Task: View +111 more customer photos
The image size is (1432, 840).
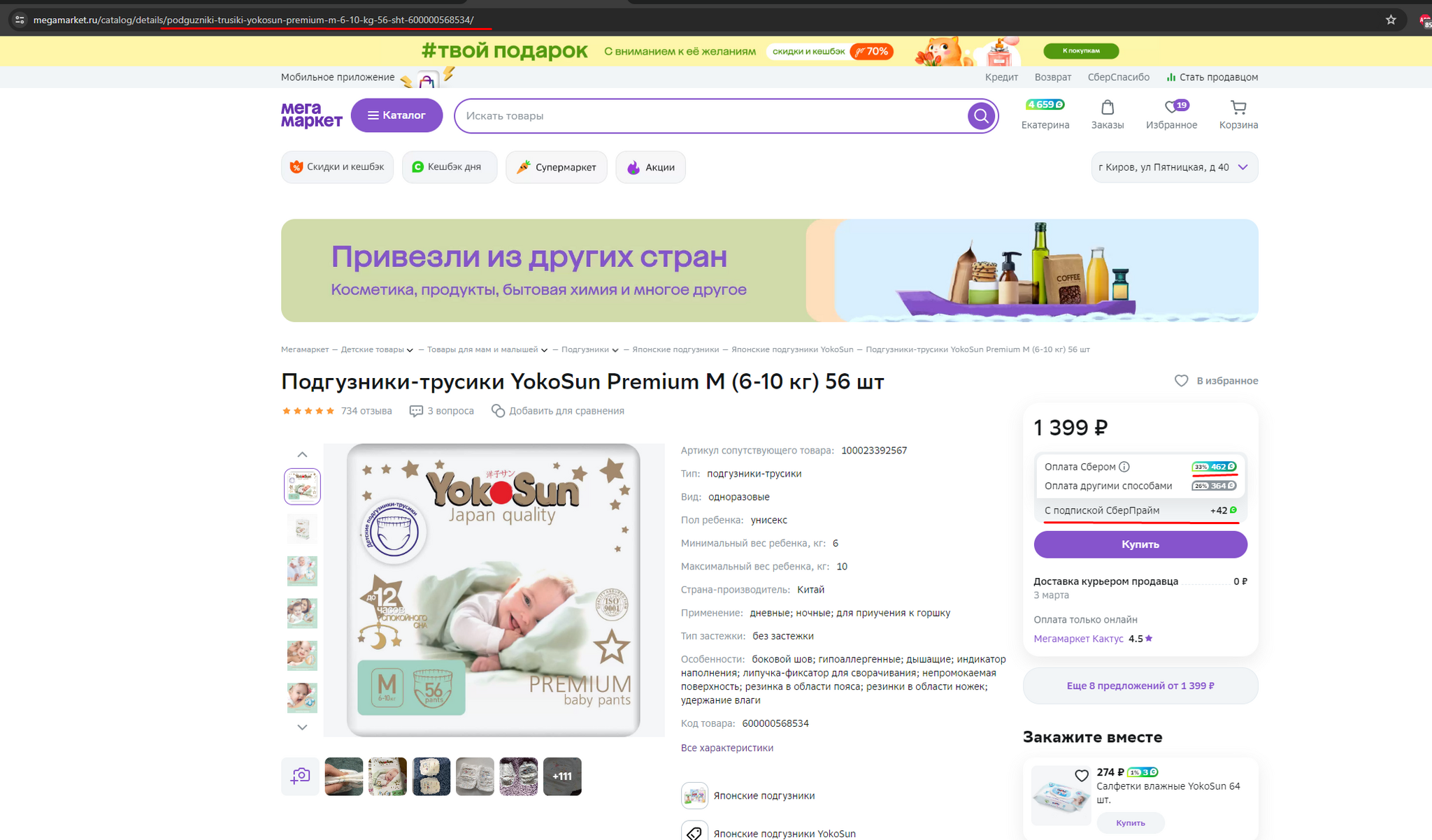Action: (562, 776)
